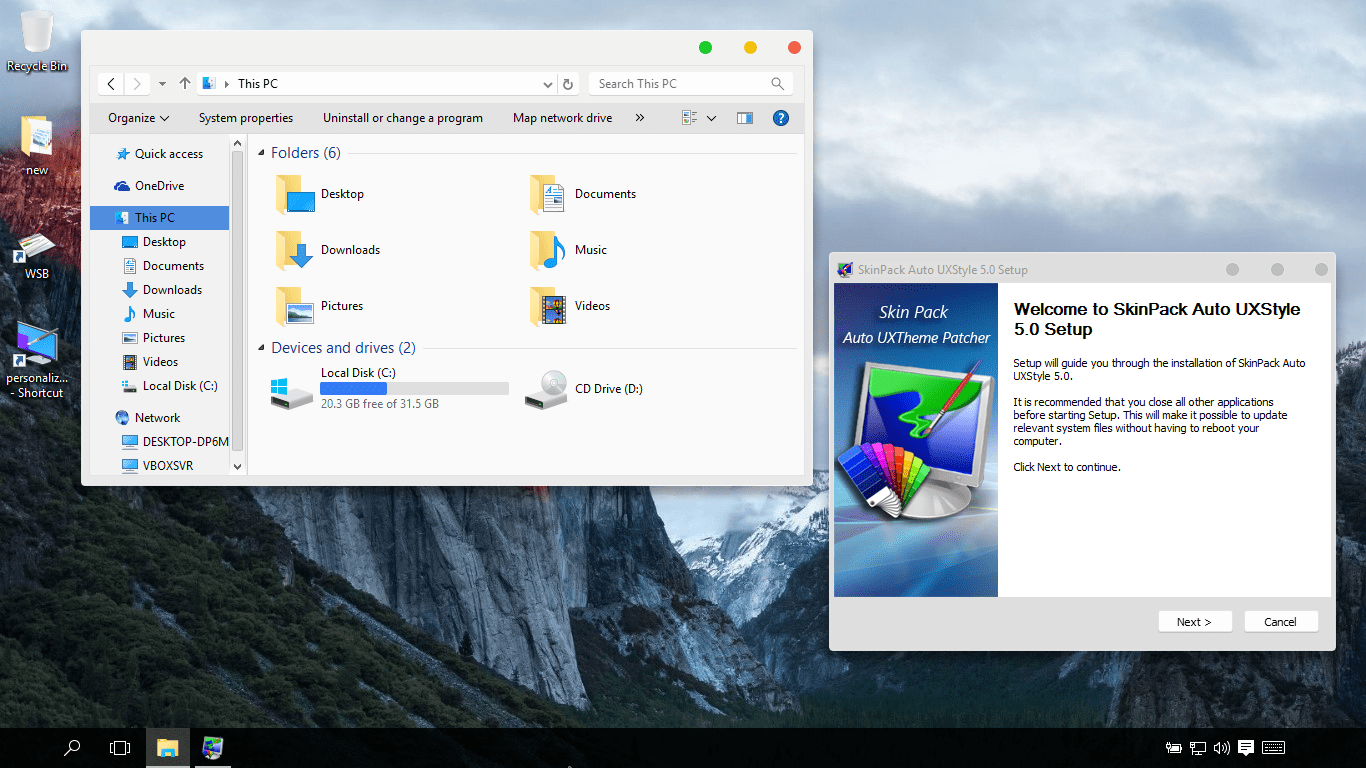Screen dimensions: 1366x768
Task: Open taskbar search
Action: pyautogui.click(x=72, y=747)
